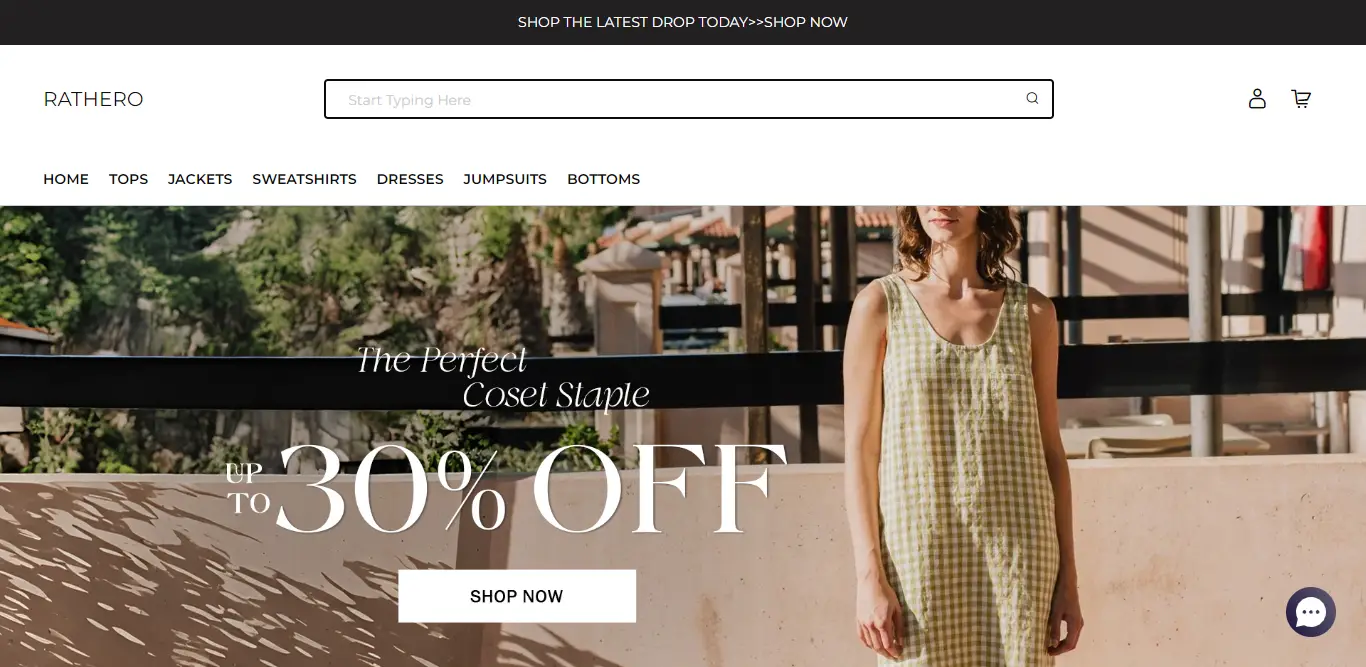1366x667 pixels.
Task: Open the BOTTOMS category
Action: pos(603,179)
